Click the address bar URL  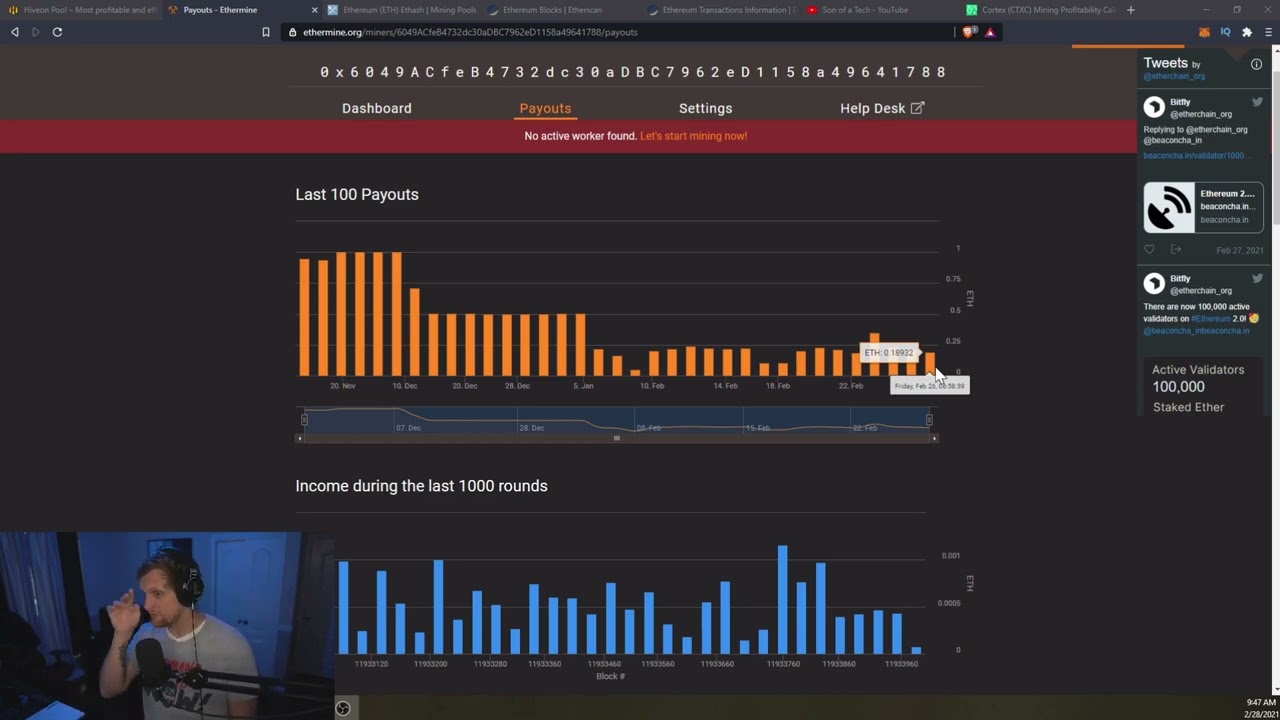point(470,32)
